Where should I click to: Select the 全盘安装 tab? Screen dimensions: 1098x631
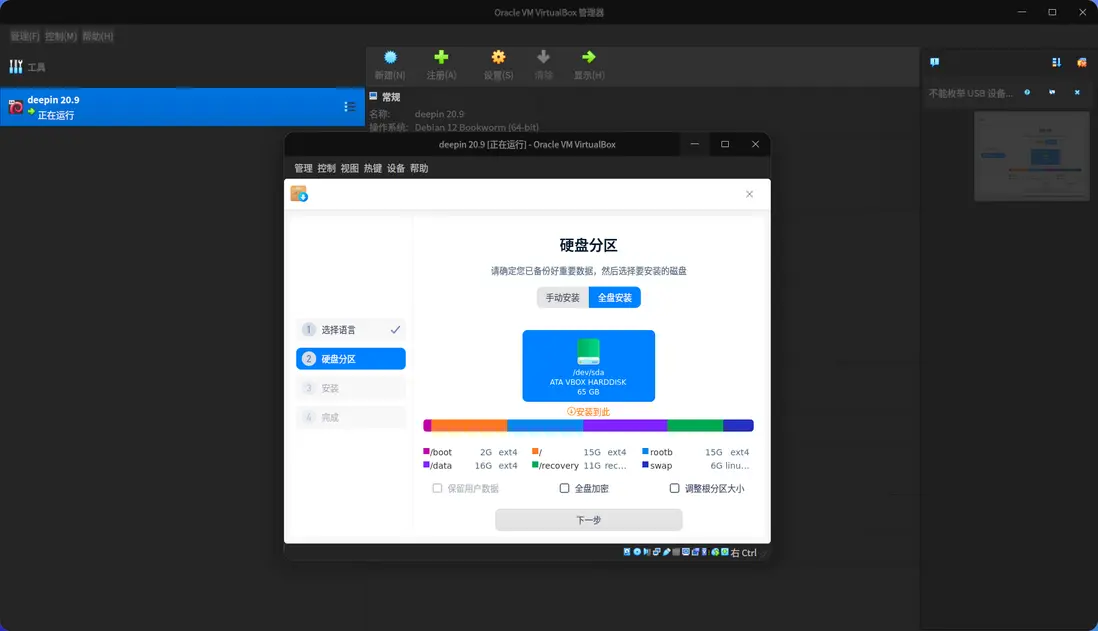(x=615, y=298)
